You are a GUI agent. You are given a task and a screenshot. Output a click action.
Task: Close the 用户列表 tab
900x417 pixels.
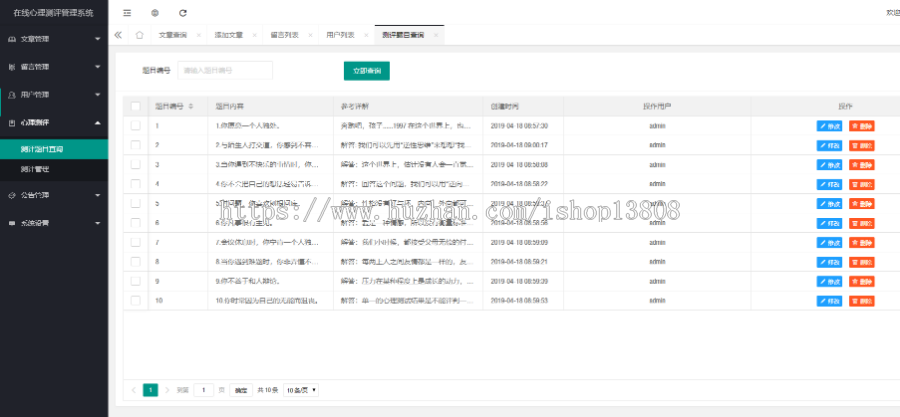tap(366, 35)
